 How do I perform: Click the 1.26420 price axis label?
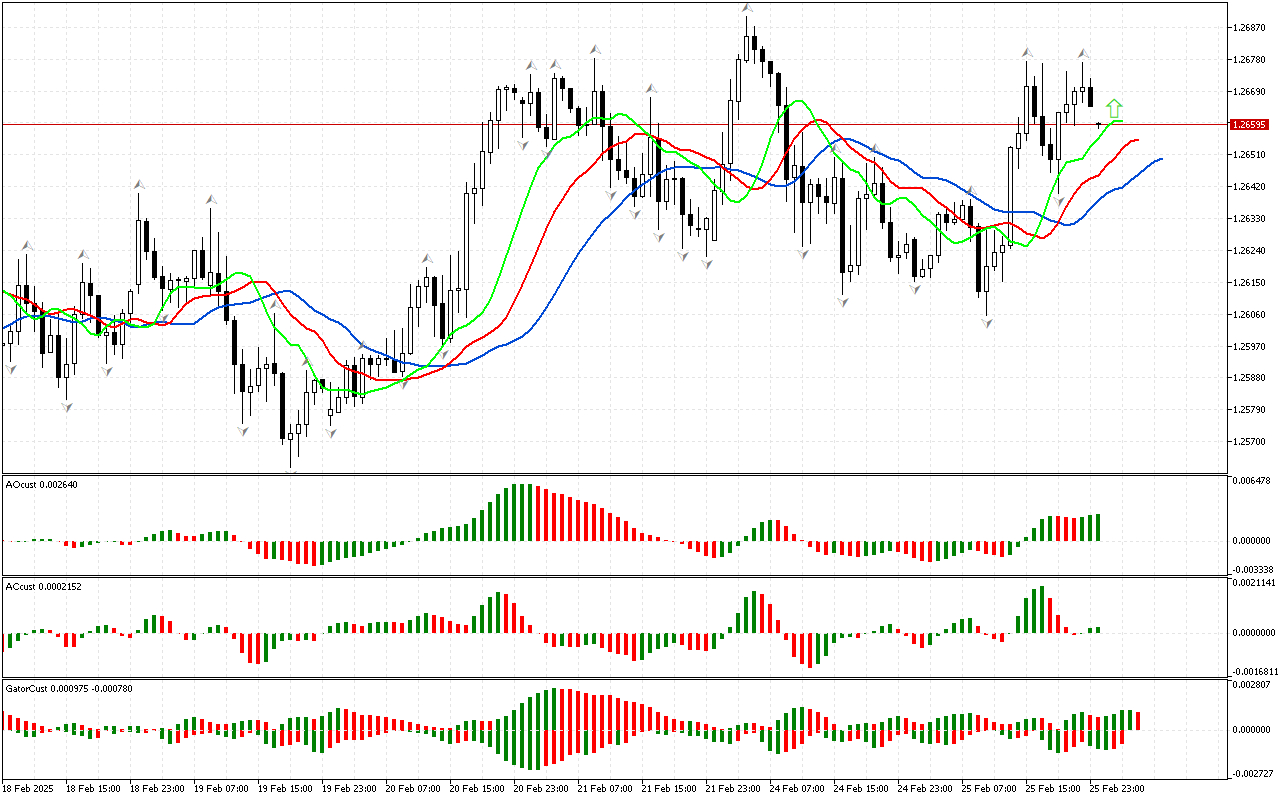1250,187
